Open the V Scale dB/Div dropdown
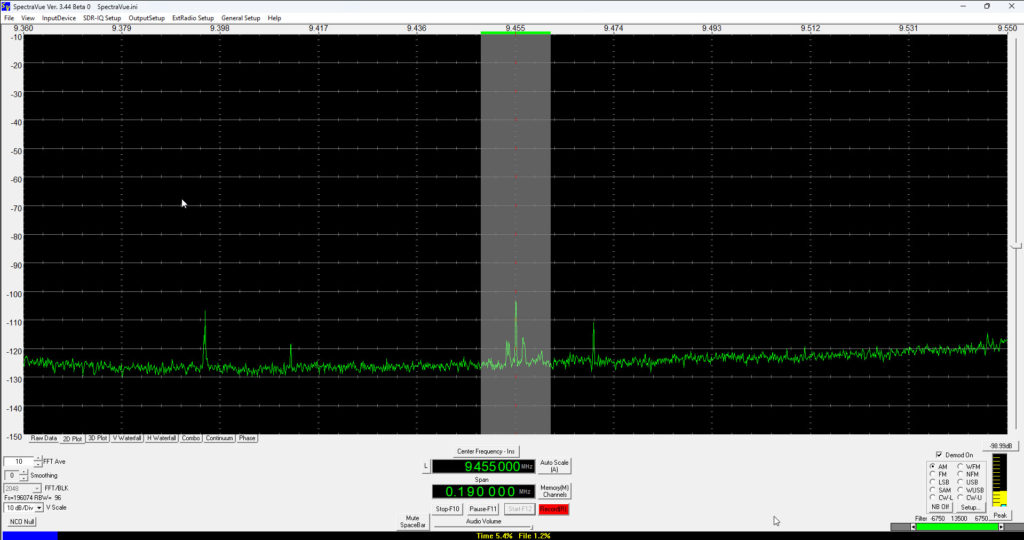 pos(39,508)
